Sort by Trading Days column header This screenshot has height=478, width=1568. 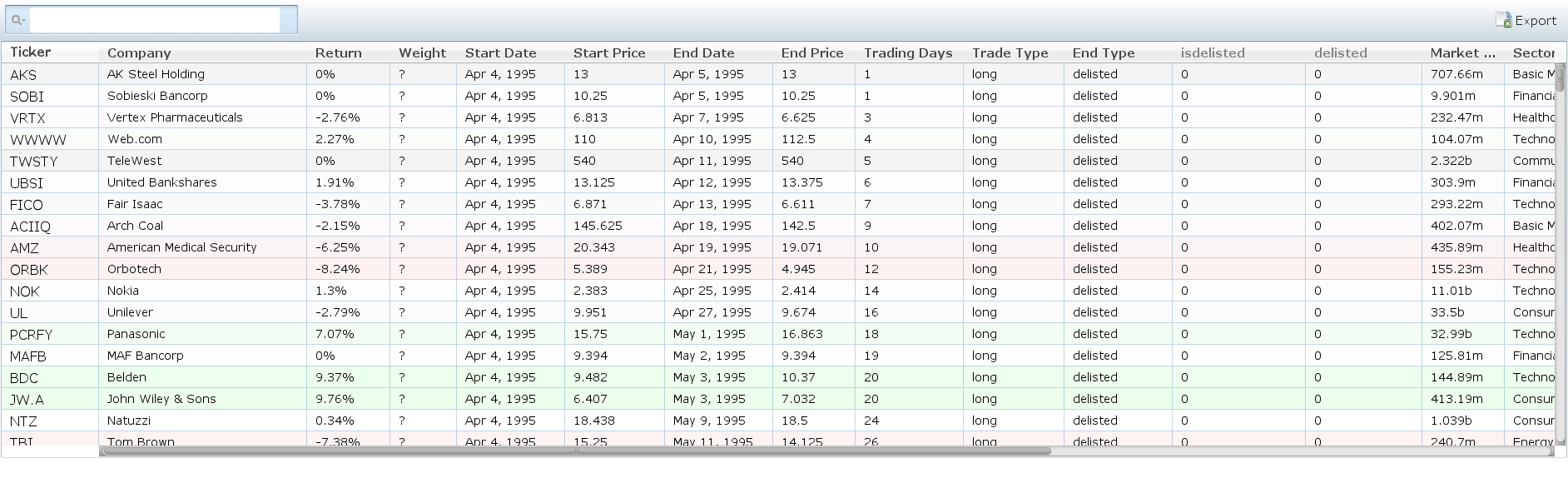[x=908, y=52]
